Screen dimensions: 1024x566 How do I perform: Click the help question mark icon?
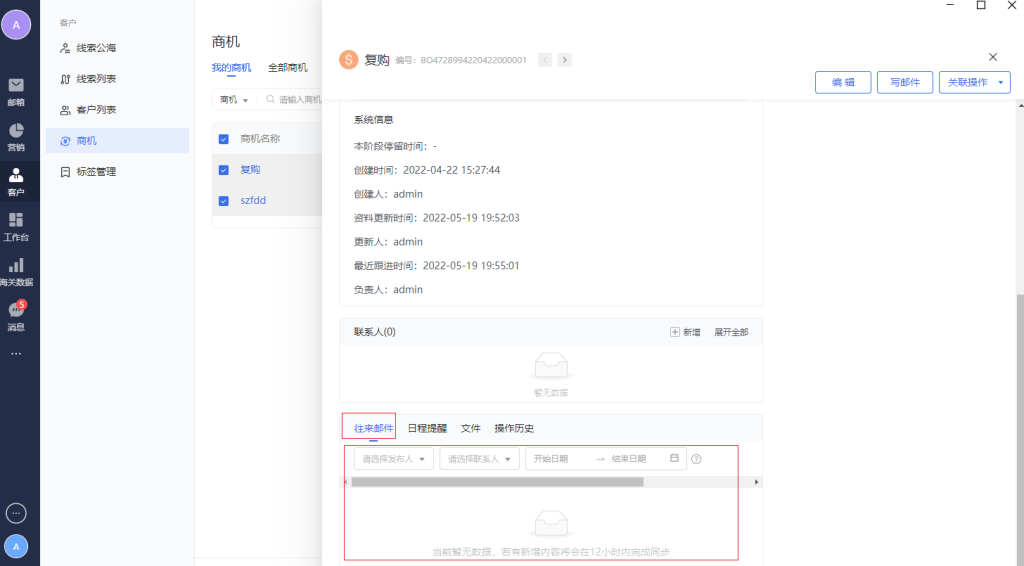tap(696, 459)
